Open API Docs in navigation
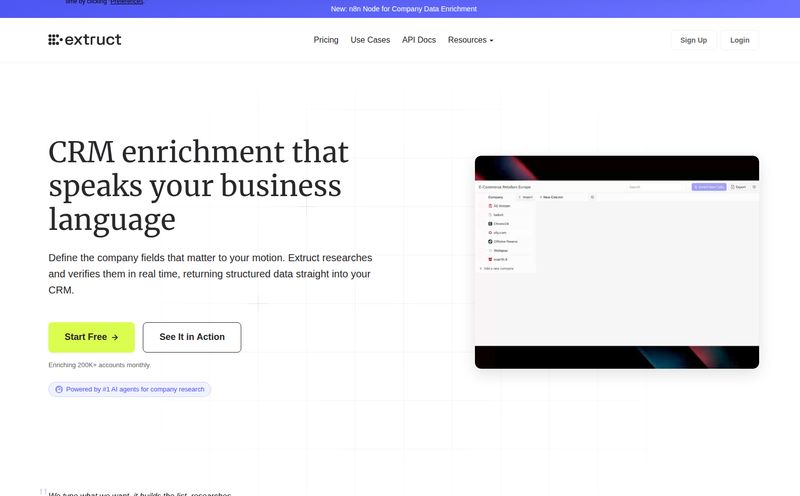Viewport: 800px width, 496px height. [x=418, y=40]
